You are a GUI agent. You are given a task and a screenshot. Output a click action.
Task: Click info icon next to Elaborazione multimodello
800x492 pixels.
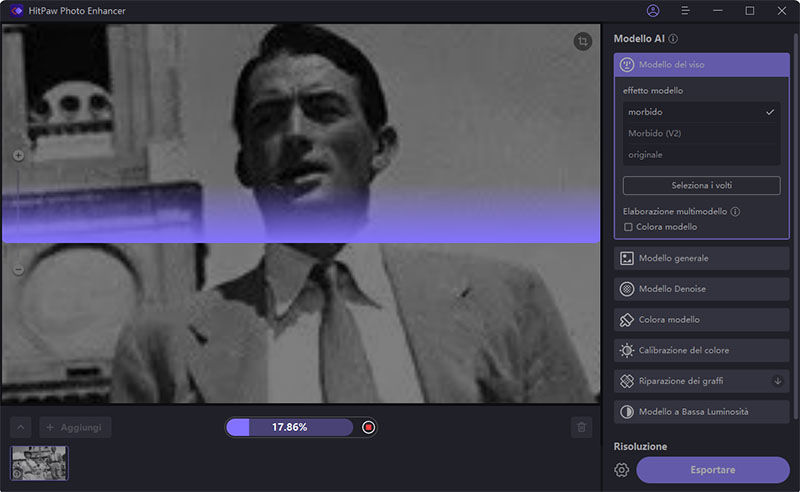(735, 211)
